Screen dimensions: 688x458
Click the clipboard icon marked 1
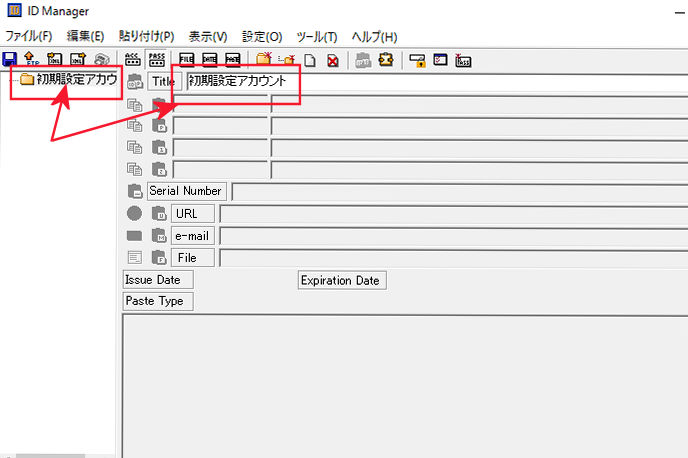point(159,147)
